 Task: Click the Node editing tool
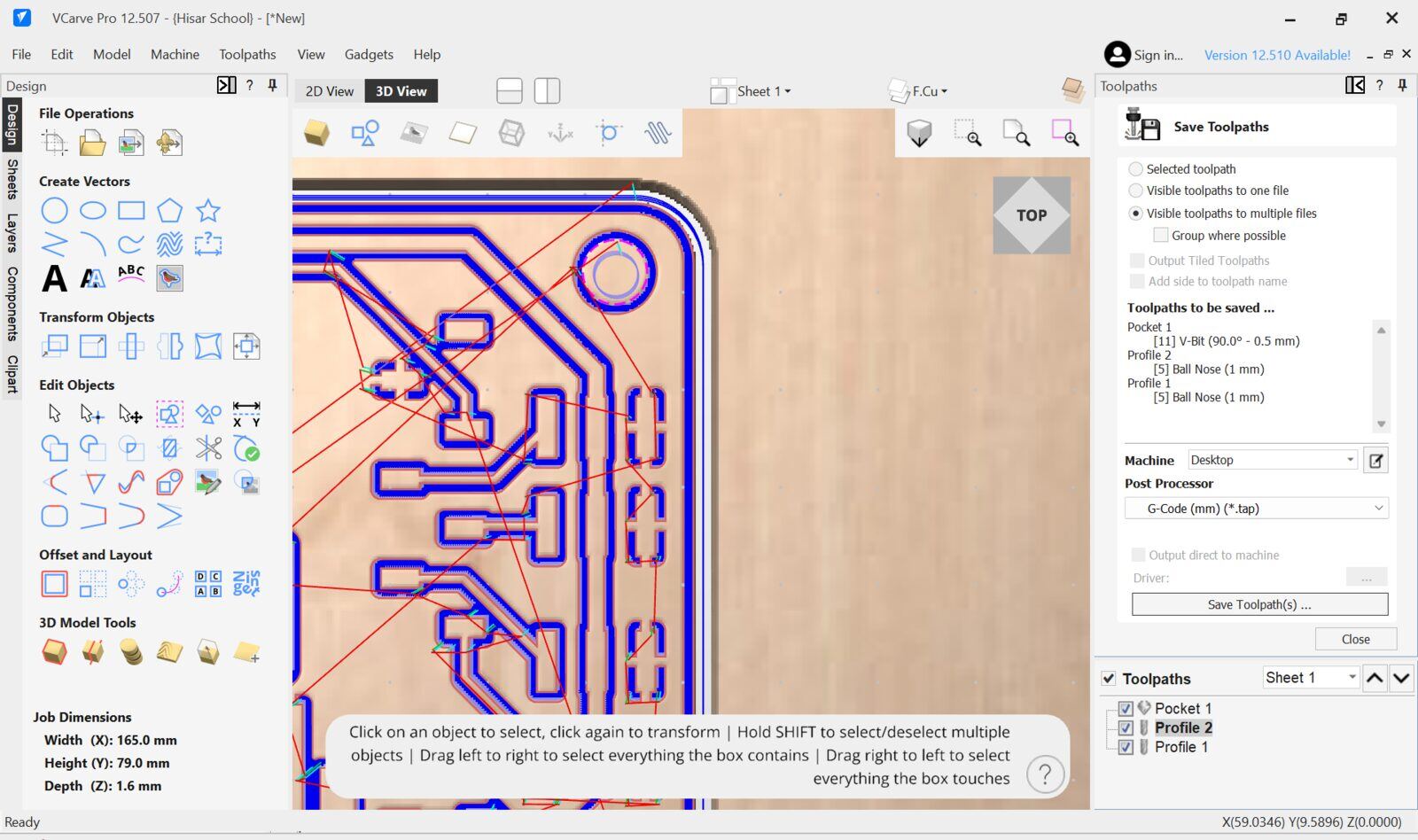pos(92,414)
